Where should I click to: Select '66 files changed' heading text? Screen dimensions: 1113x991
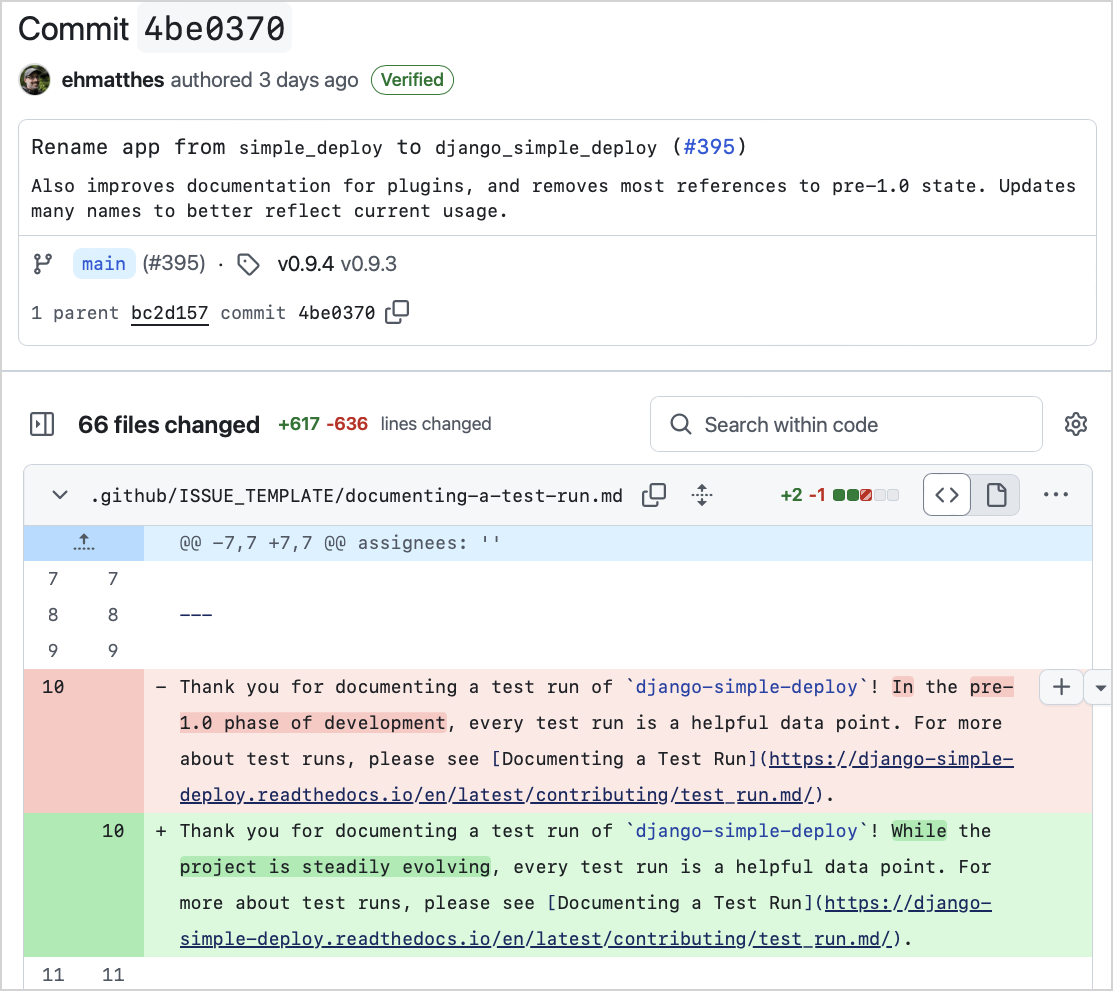[x=169, y=425]
